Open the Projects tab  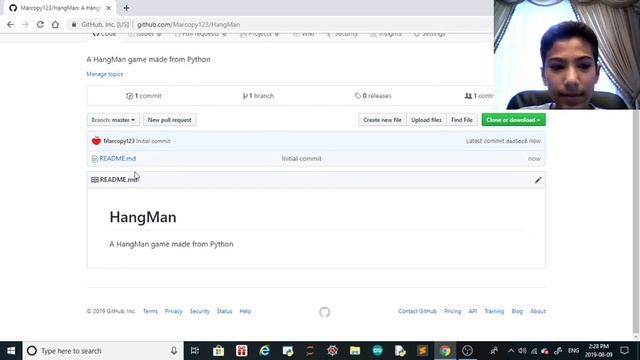(x=260, y=34)
